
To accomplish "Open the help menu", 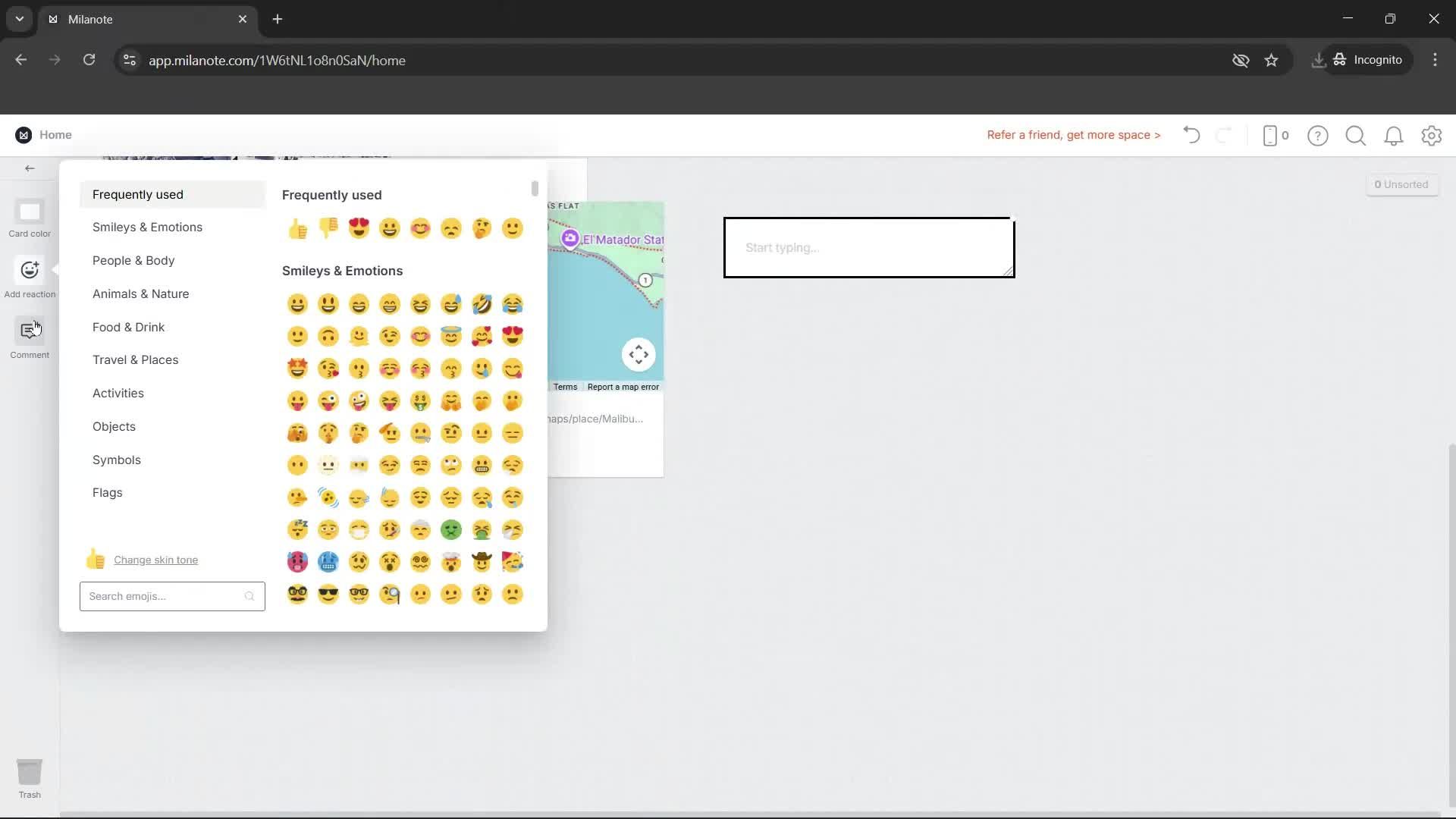I will (x=1318, y=136).
